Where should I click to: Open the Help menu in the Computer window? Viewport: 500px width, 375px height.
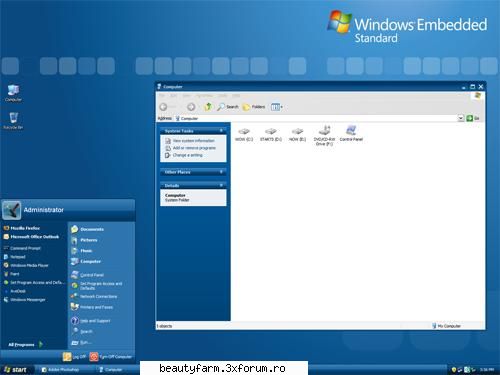236,96
